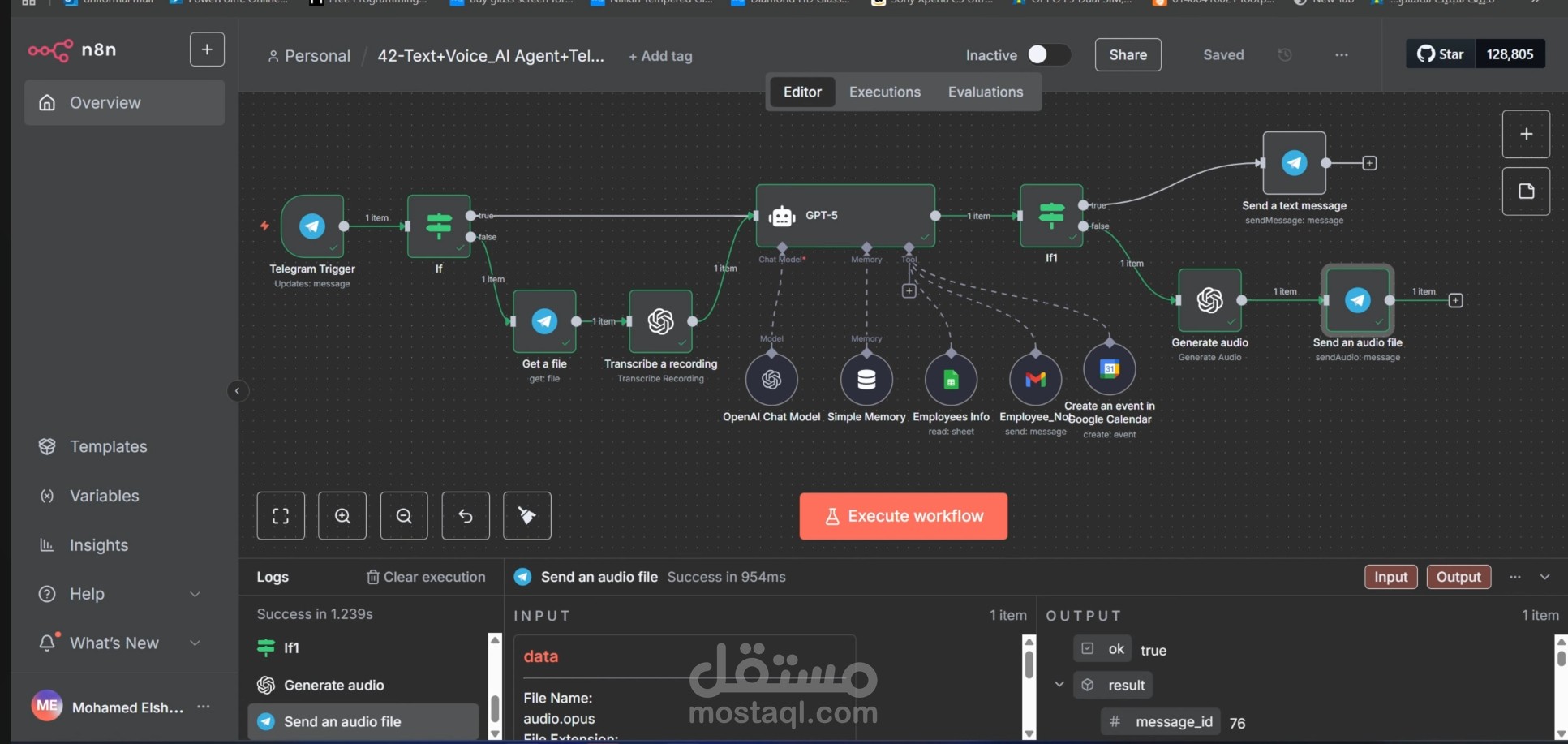Toggle the Input panel button
1568x744 pixels.
(x=1391, y=577)
